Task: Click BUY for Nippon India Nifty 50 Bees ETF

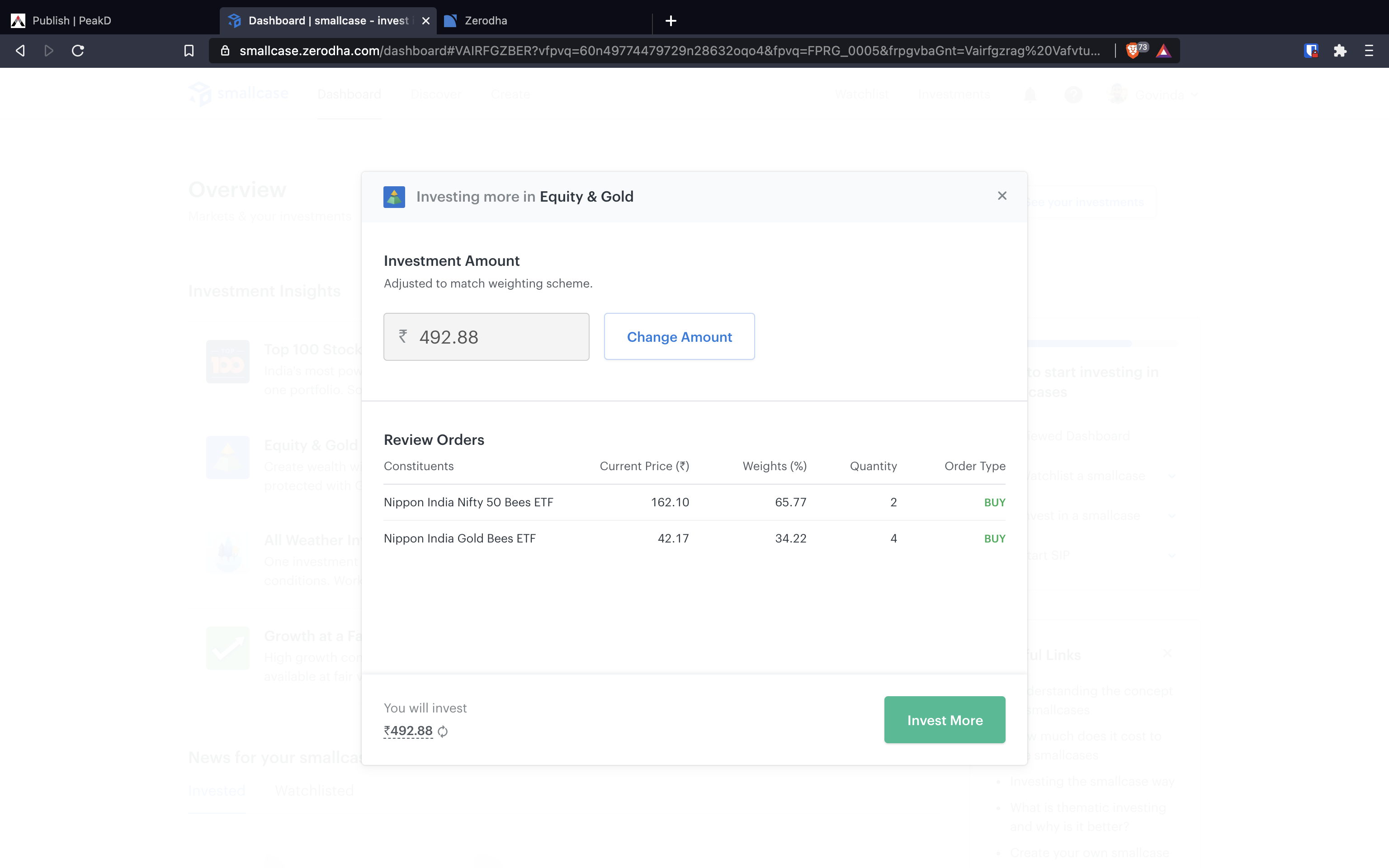Action: pyautogui.click(x=994, y=502)
